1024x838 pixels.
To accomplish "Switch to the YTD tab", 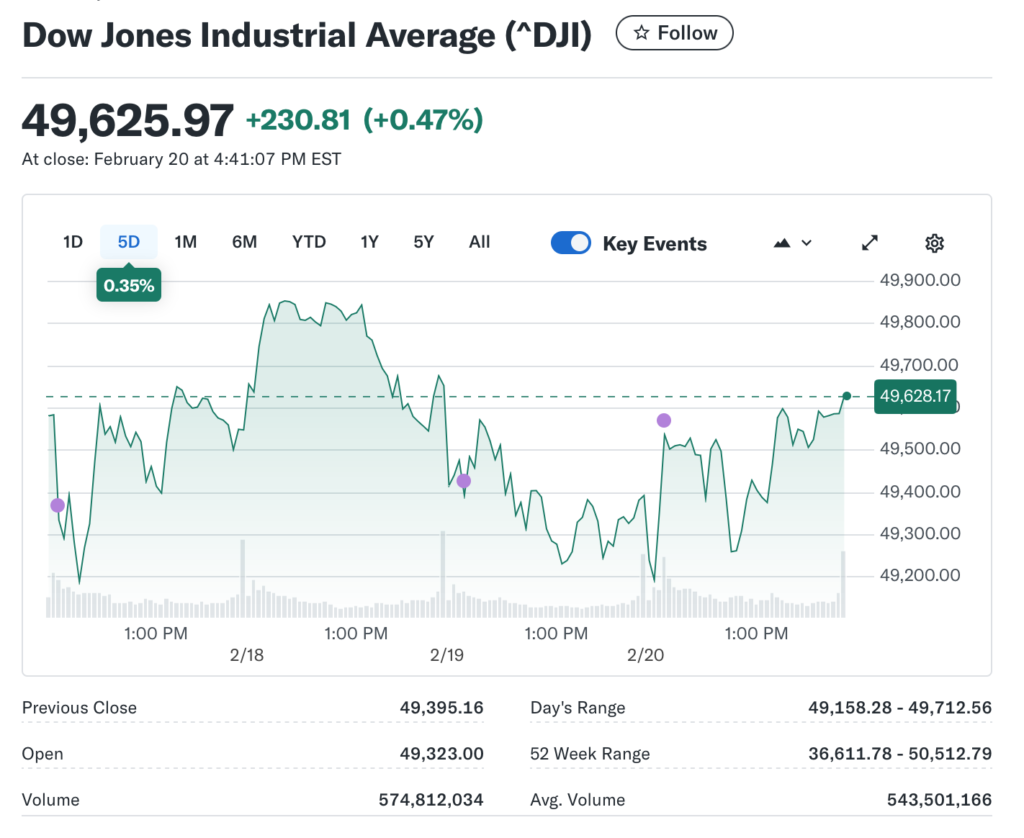I will coord(309,242).
